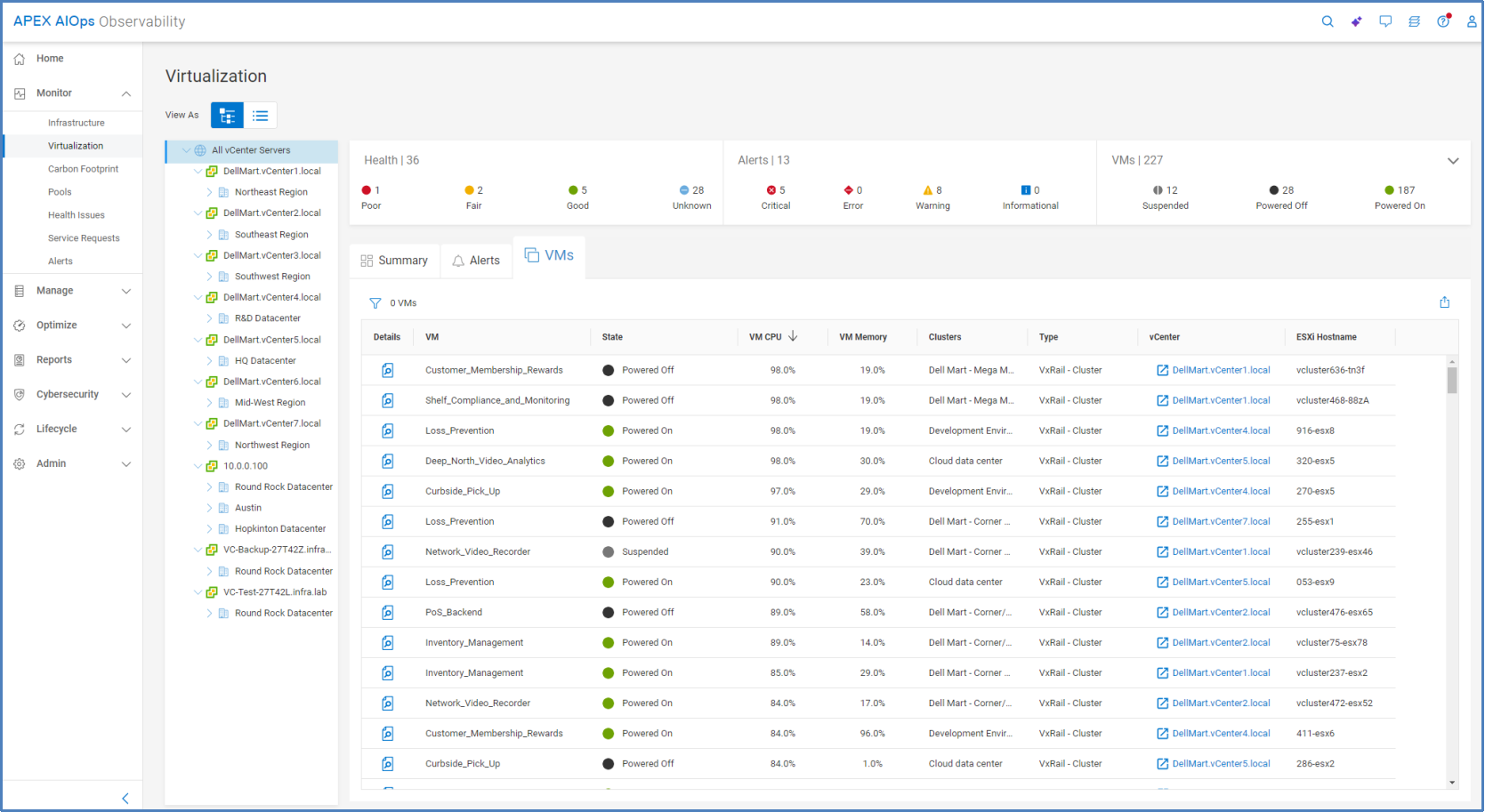Click the APEX AIOps Observability logo
Image resolution: width=1485 pixels, height=812 pixels.
pyautogui.click(x=99, y=21)
